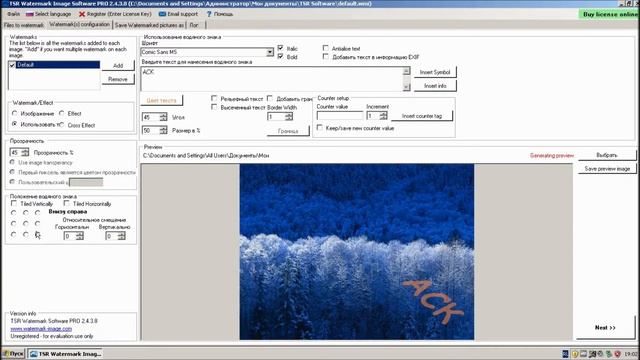Click the preview image of snowy forest
Viewport: 640px width, 360px height.
pos(357,251)
